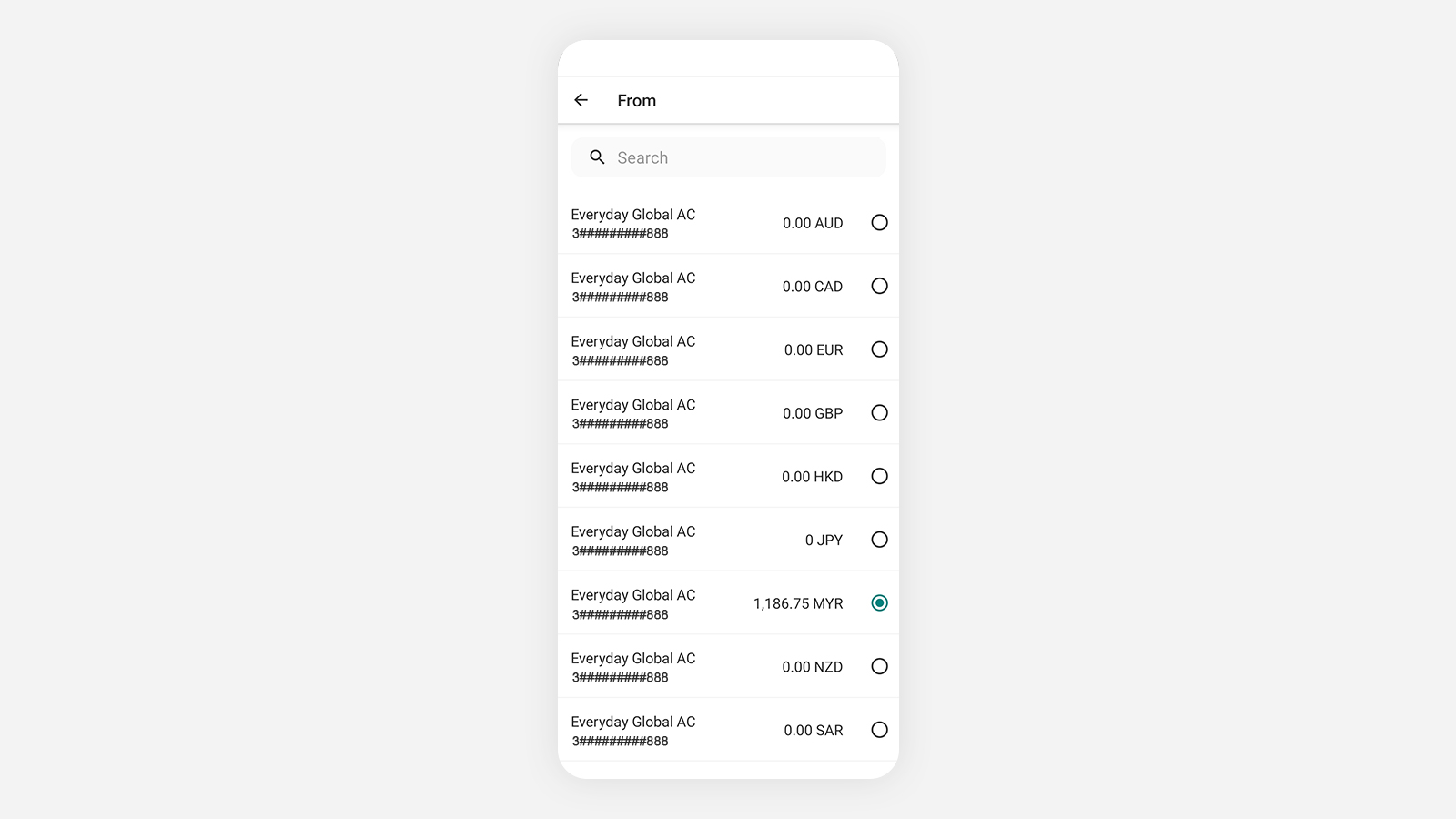Viewport: 1456px width, 819px height.
Task: Go back using the arrow icon
Action: coord(581,100)
